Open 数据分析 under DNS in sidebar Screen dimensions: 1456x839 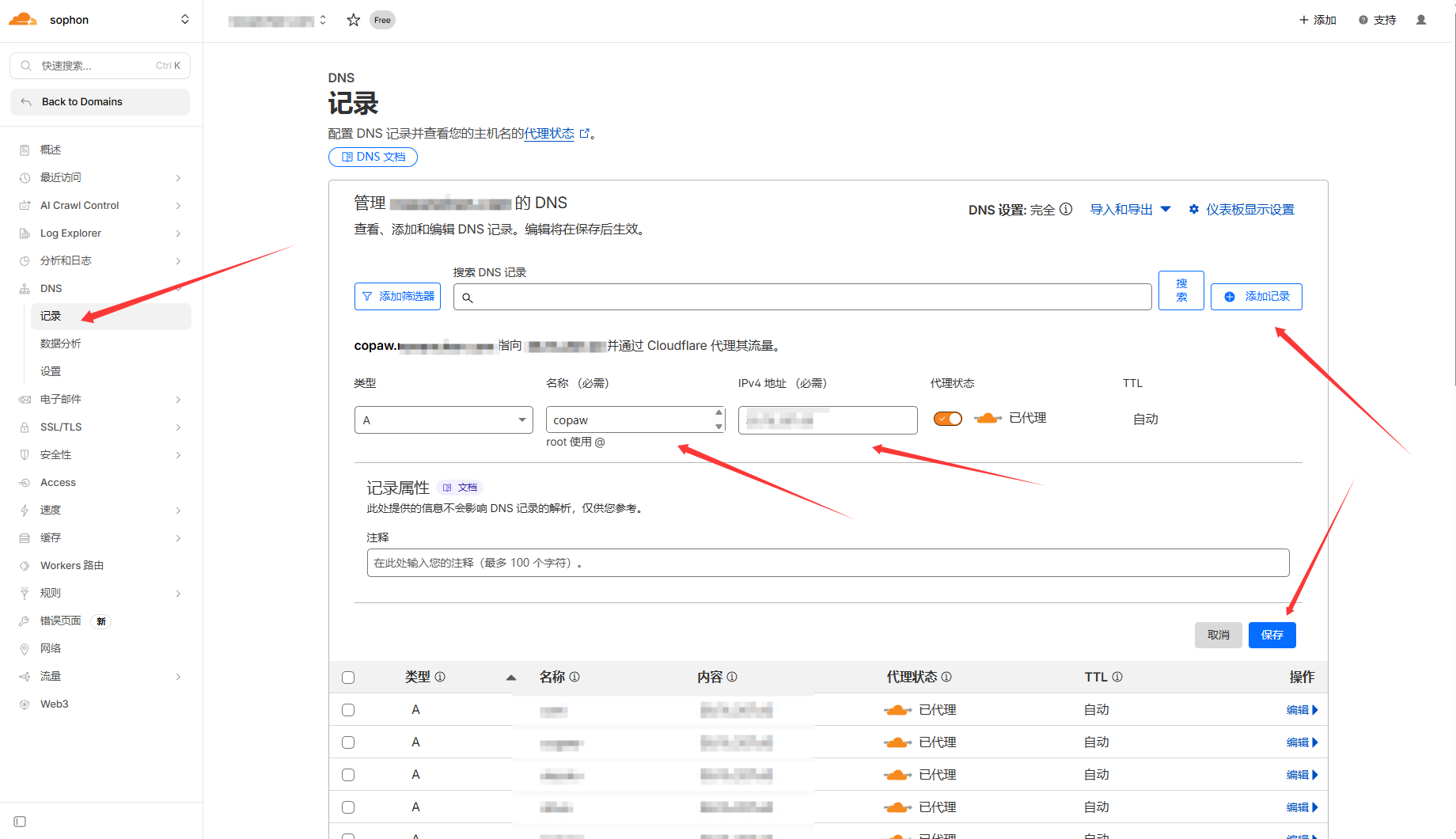61,344
